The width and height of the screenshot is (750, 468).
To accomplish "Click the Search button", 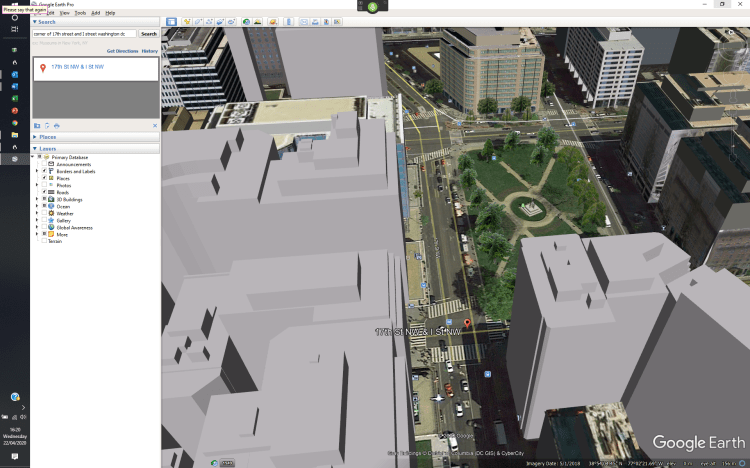I will click(x=148, y=33).
